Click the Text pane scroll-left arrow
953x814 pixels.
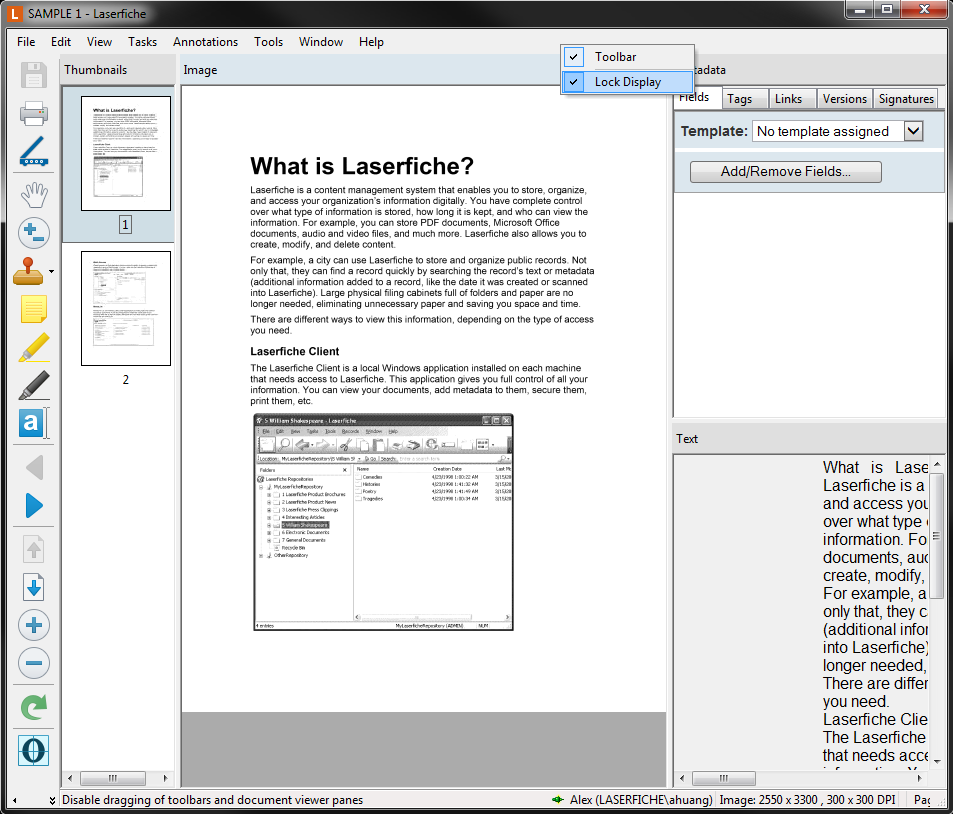point(682,778)
